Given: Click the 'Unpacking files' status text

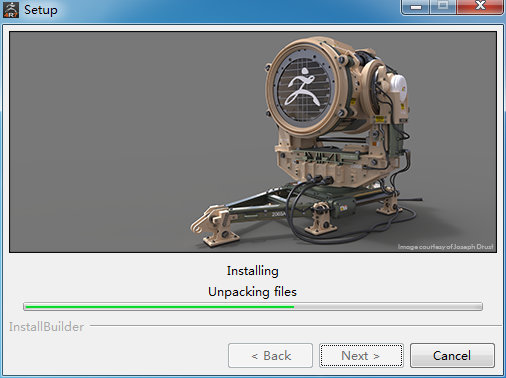Looking at the screenshot, I should [x=252, y=292].
